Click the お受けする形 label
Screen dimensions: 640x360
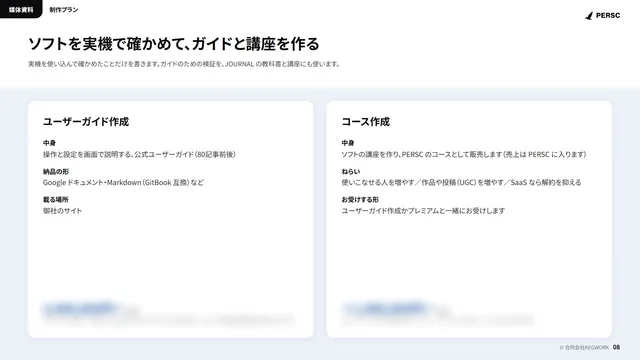point(360,200)
